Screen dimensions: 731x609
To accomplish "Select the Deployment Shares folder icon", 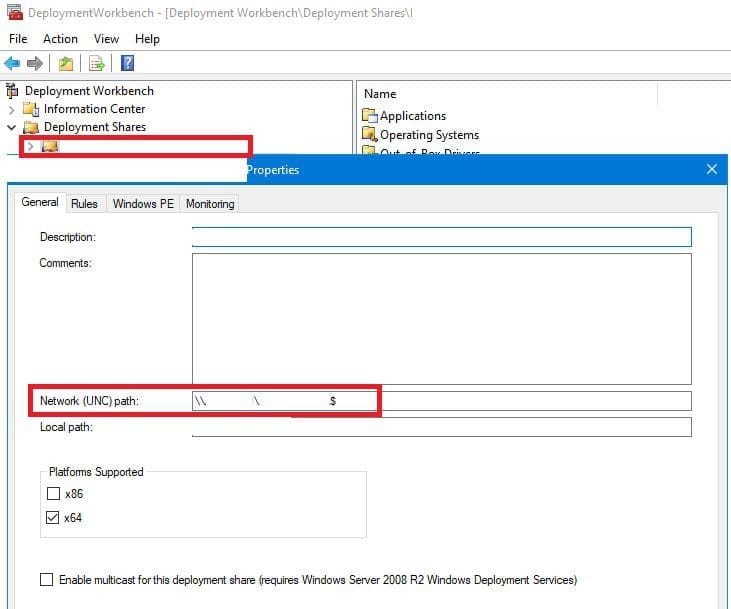I will (x=31, y=127).
